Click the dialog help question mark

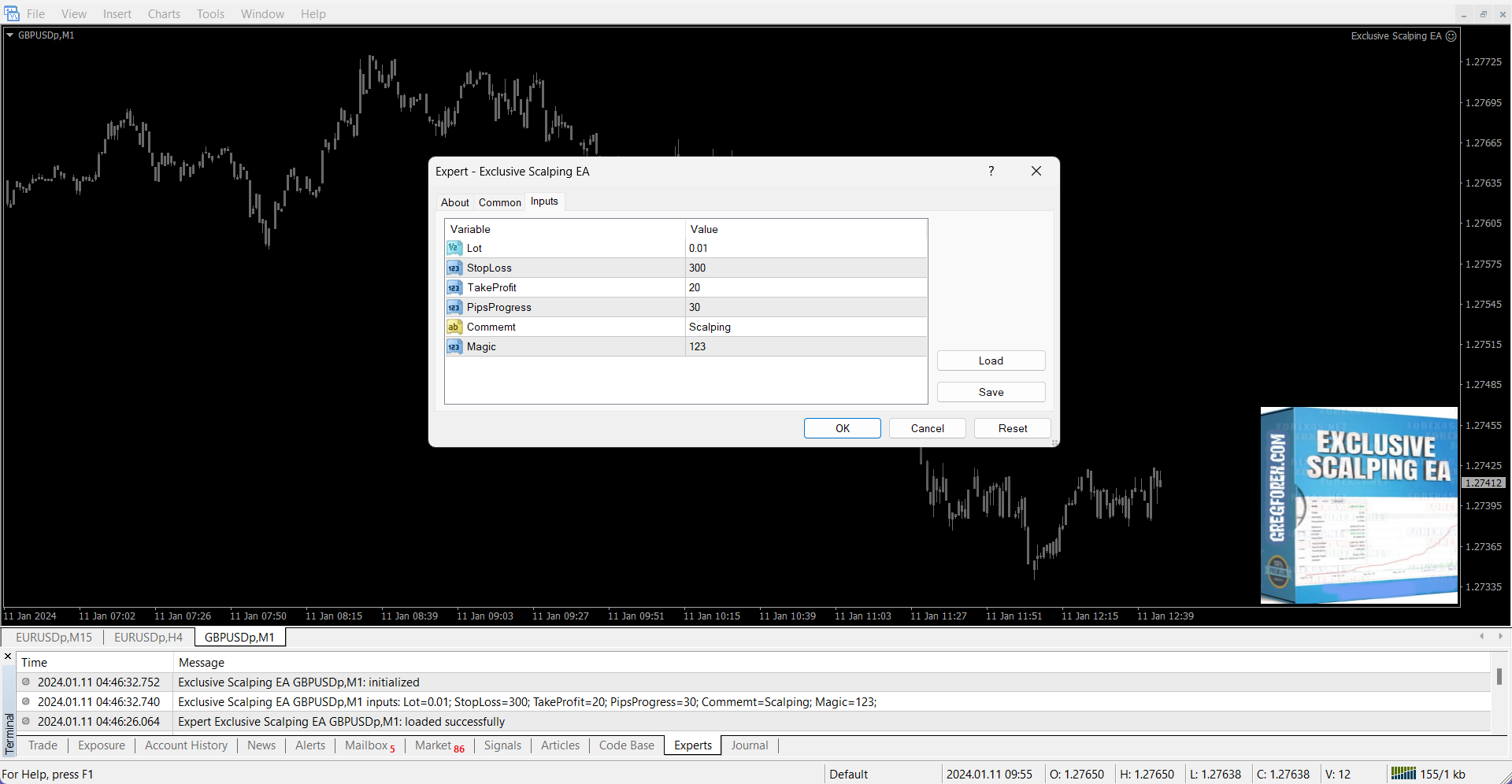click(x=991, y=171)
